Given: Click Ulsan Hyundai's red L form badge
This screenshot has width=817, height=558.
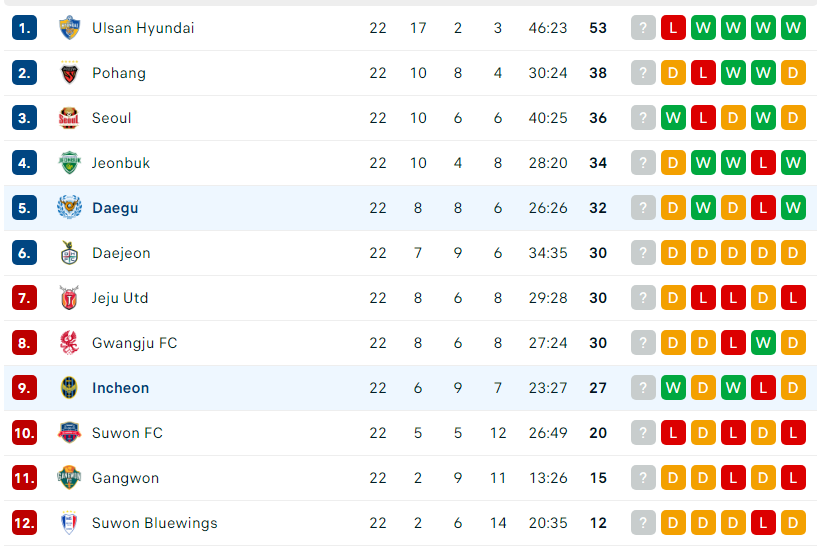Looking at the screenshot, I should click(x=673, y=28).
